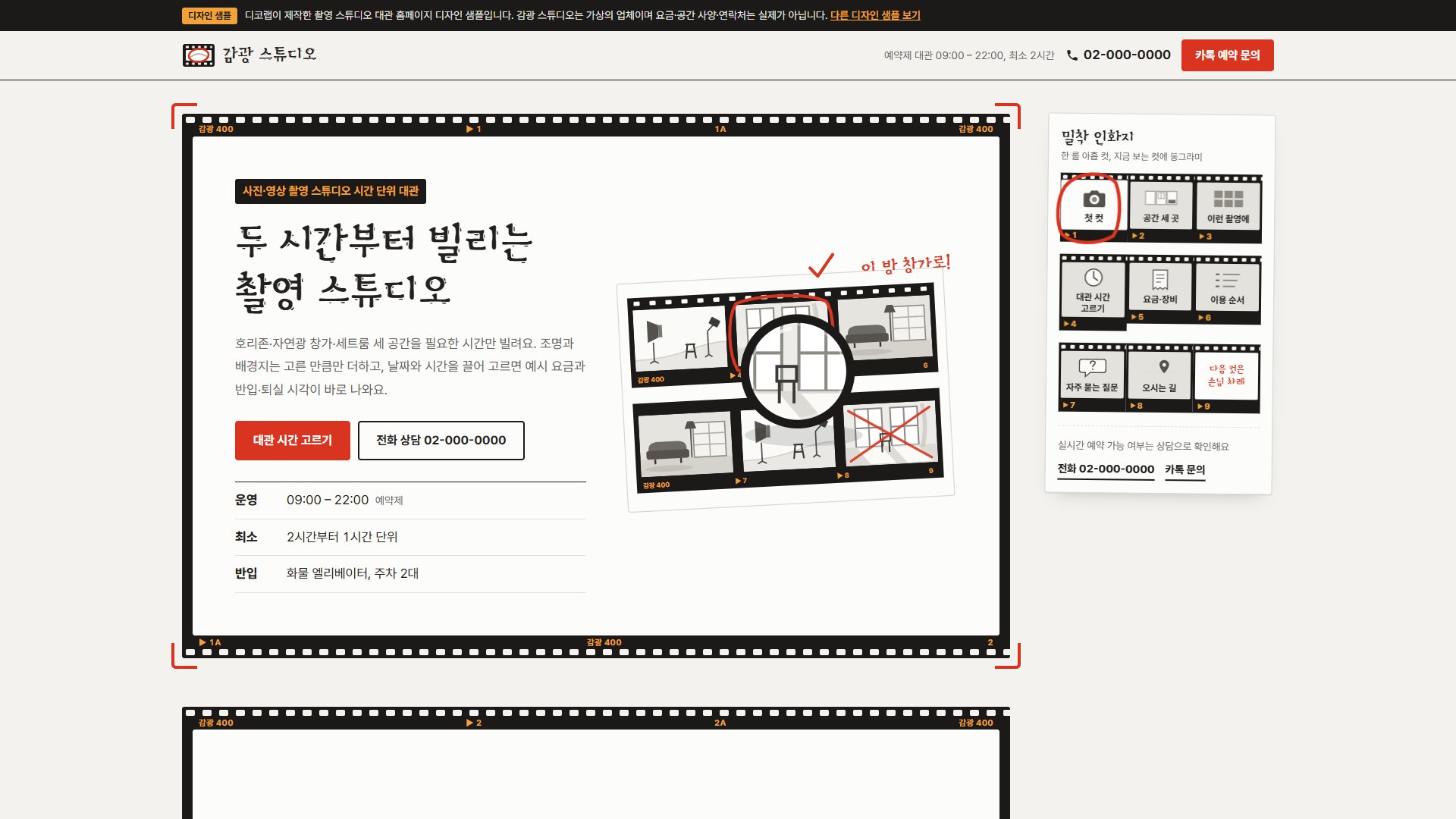
Task: Open the 첫 컷 camera frame
Action: click(1093, 207)
